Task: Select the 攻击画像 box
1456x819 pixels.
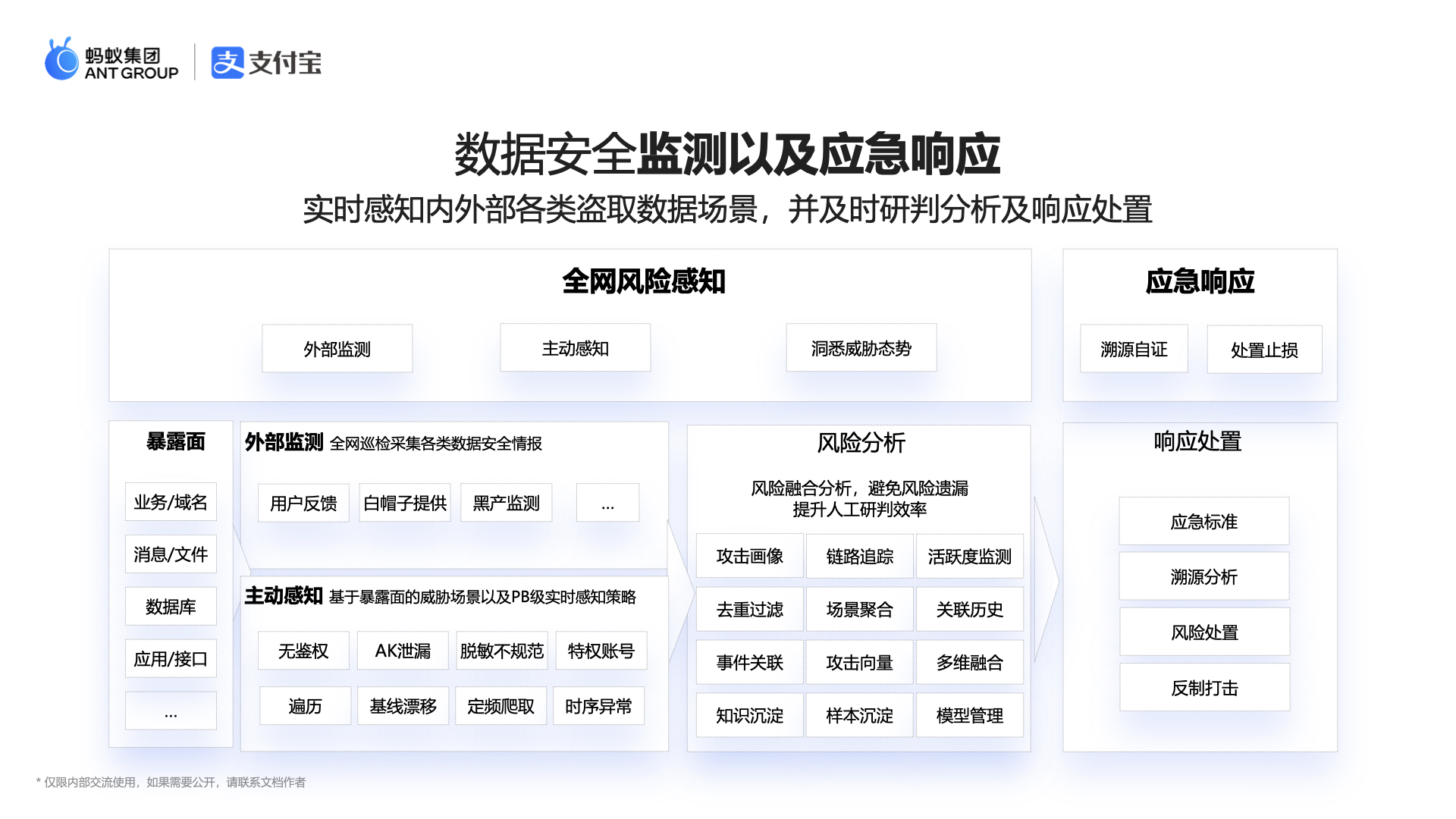Action: click(749, 556)
